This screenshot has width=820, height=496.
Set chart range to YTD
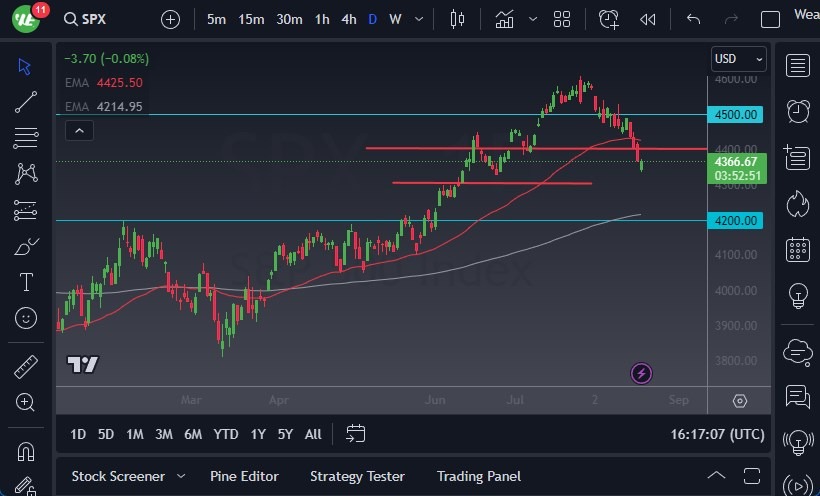pyautogui.click(x=226, y=434)
